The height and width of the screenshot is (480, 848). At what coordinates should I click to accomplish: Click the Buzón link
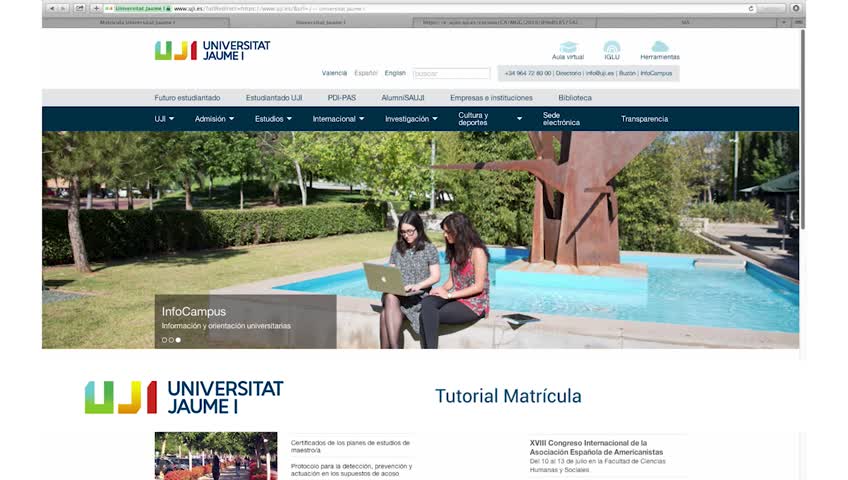pyautogui.click(x=627, y=74)
